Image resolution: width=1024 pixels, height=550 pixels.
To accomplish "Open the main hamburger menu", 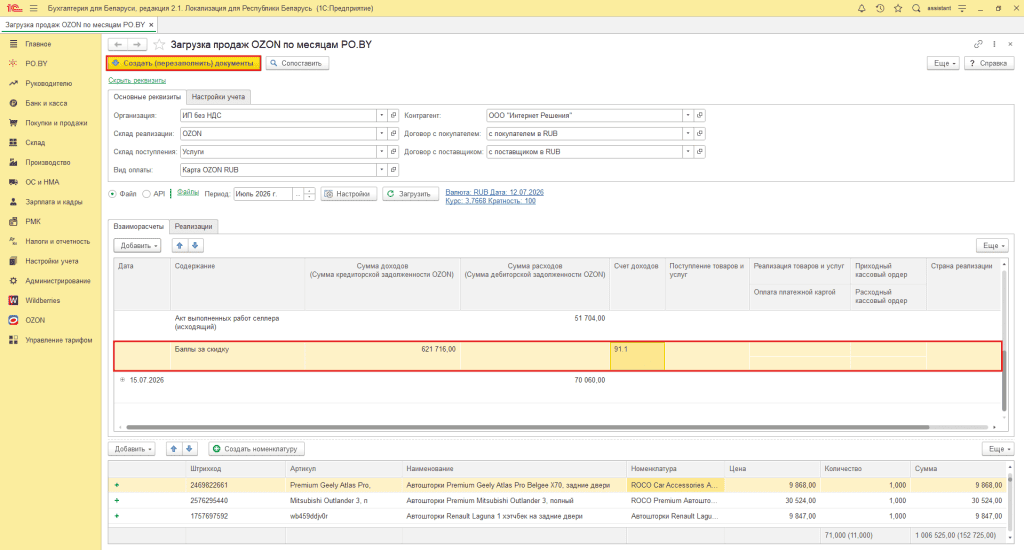I will 33,8.
